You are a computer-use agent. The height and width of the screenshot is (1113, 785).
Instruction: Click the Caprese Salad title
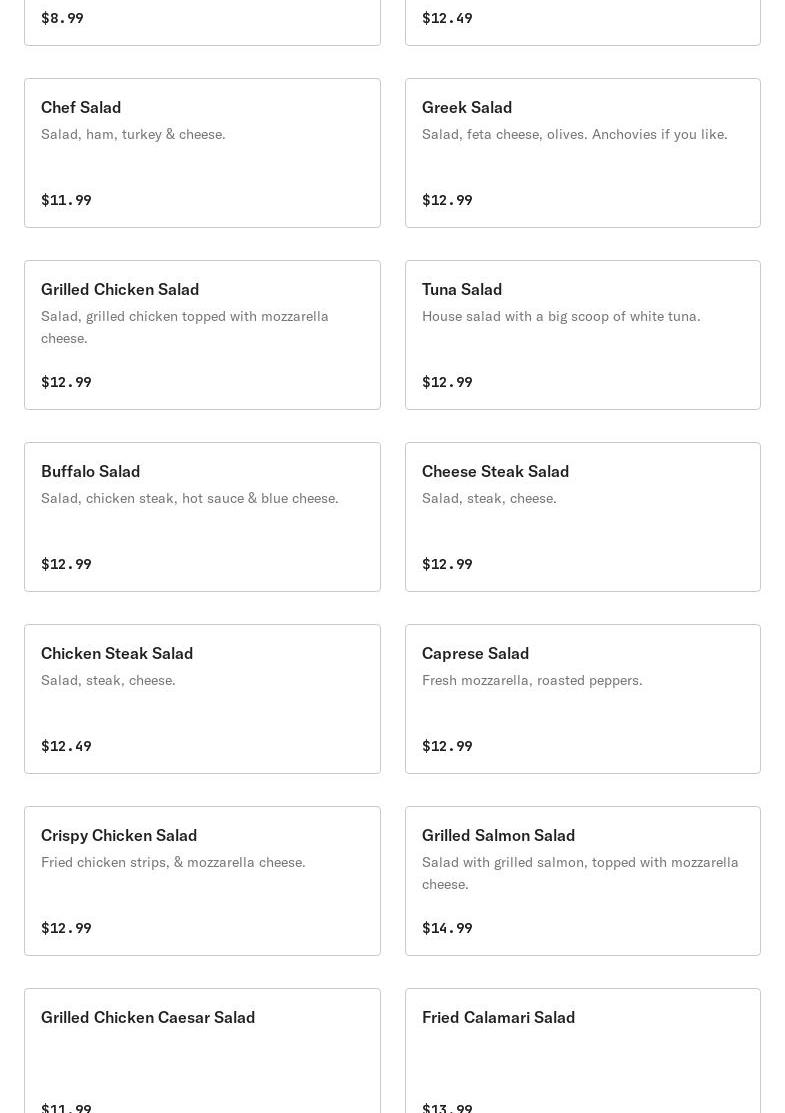[x=475, y=653]
